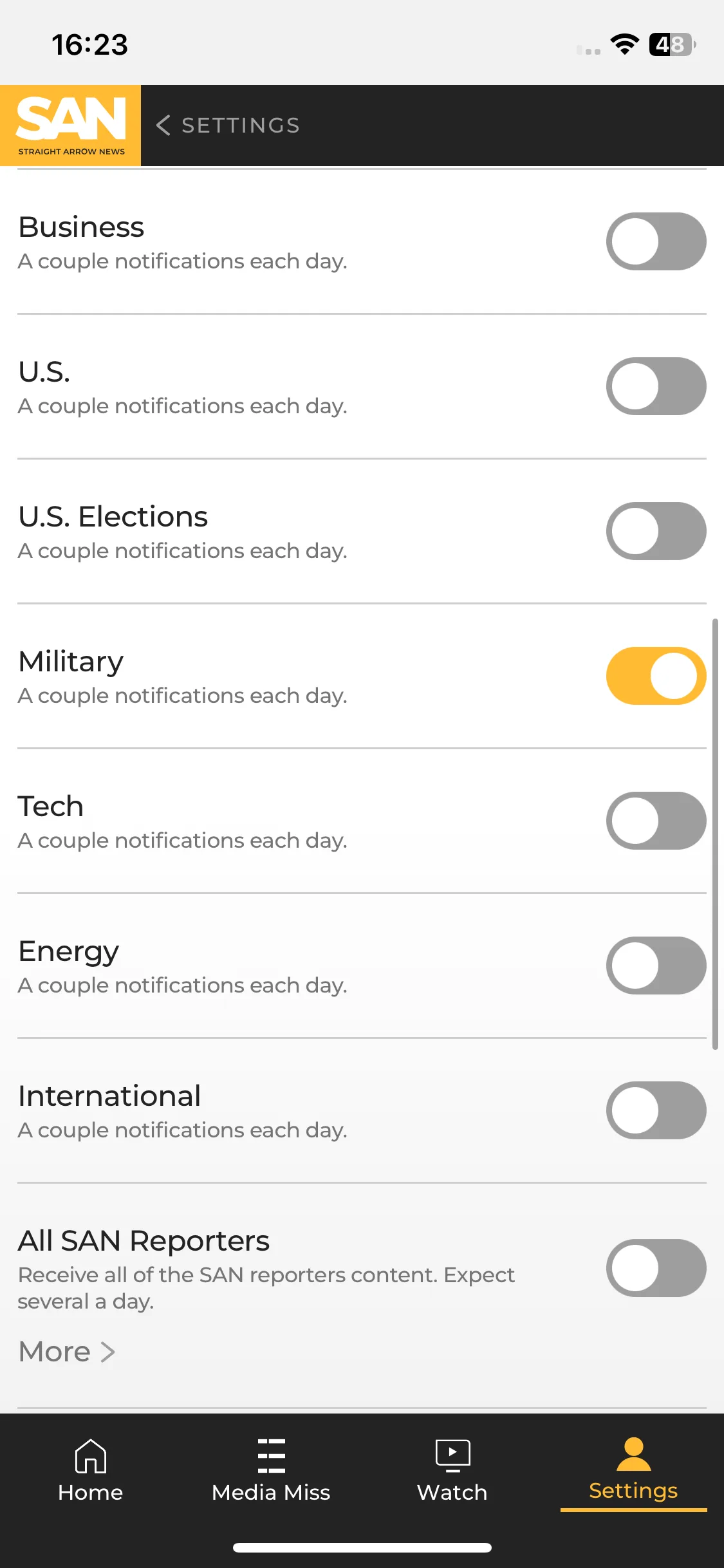
Task: Open the Media Miss list icon
Action: pyautogui.click(x=271, y=1456)
